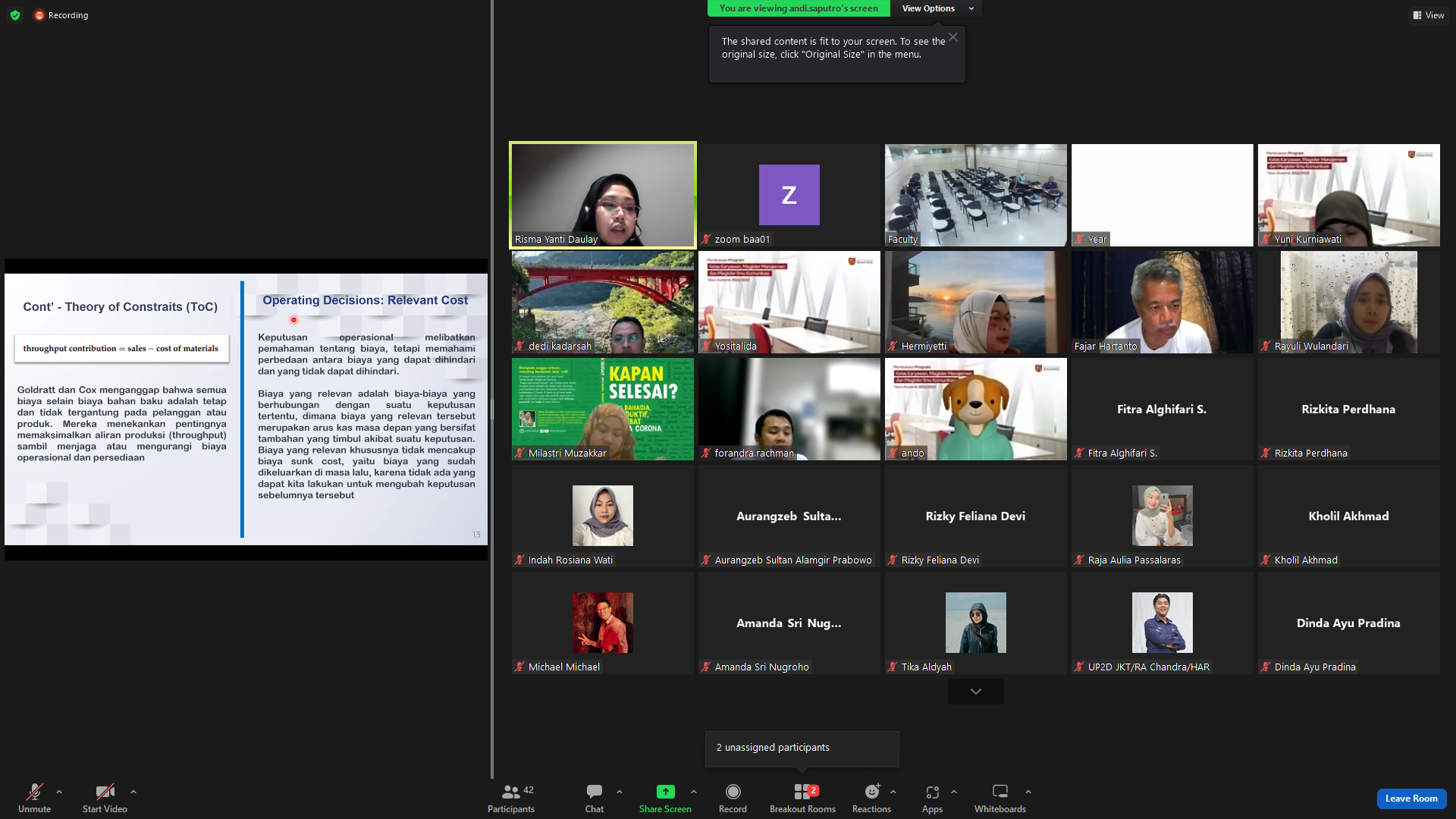1456x819 pixels.
Task: Open the View Options dropdown
Action: click(938, 8)
